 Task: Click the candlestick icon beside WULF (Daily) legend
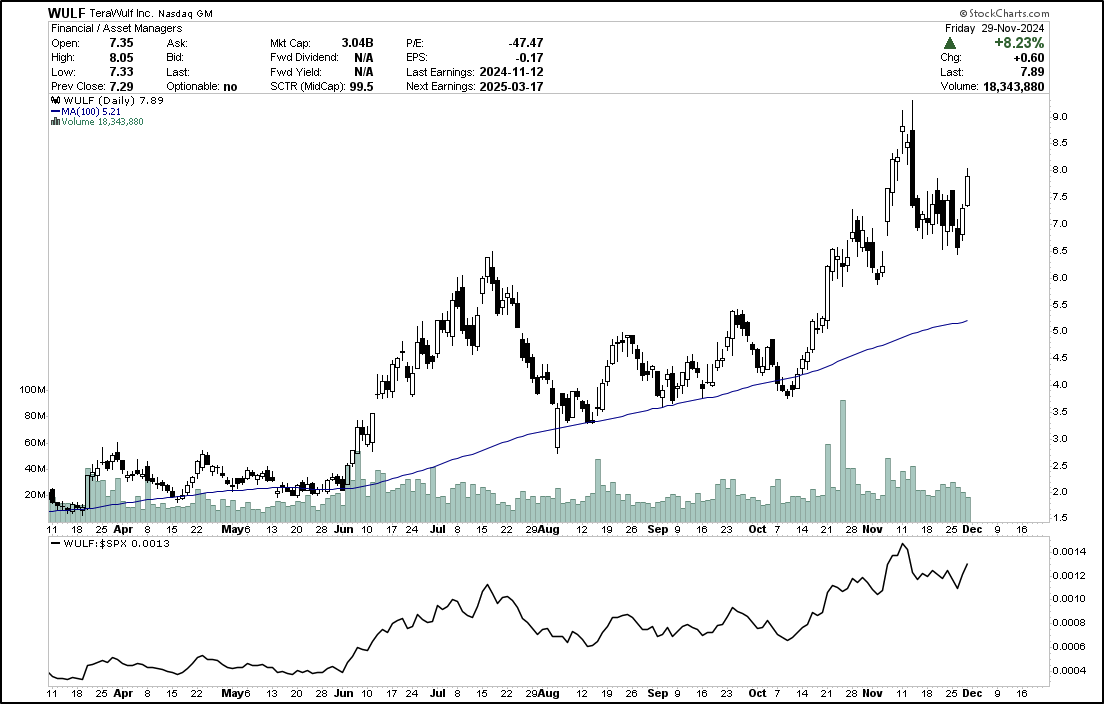(x=56, y=101)
